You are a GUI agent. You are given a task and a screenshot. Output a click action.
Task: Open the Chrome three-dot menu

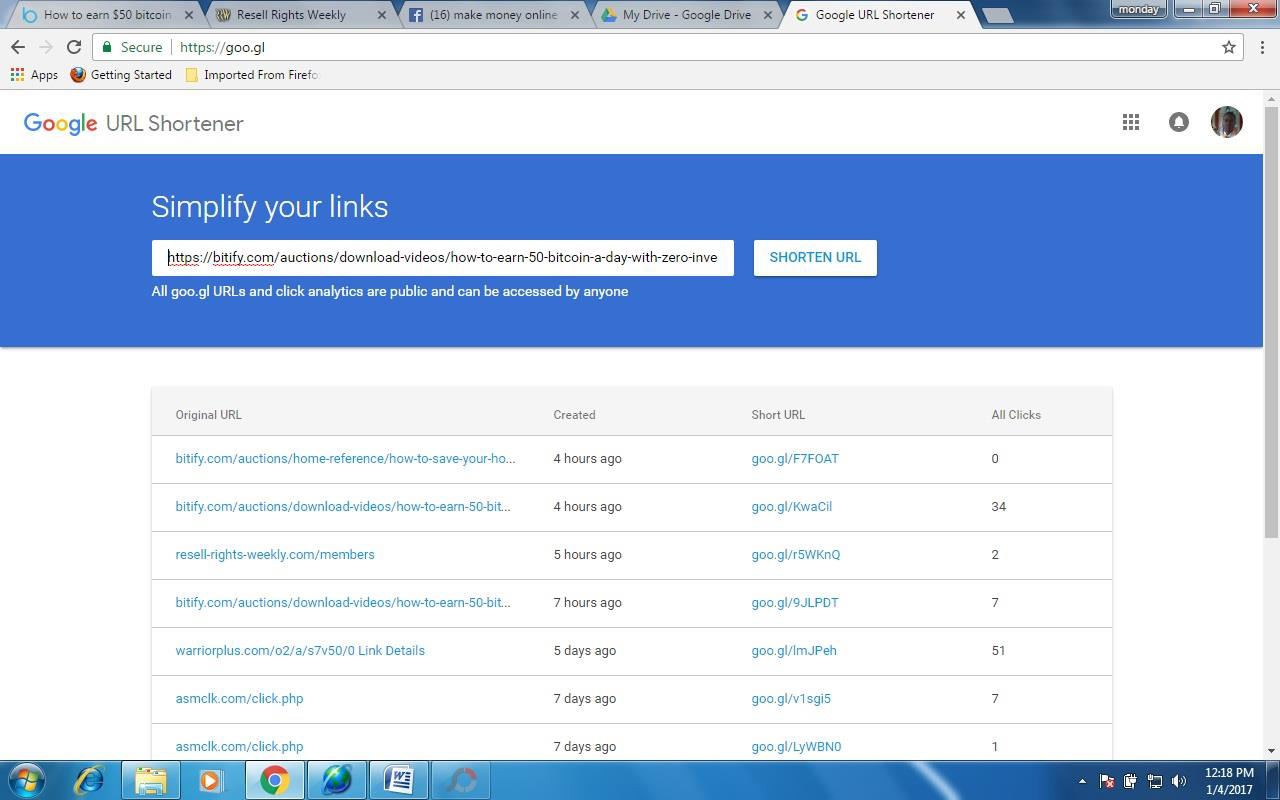click(x=1262, y=47)
